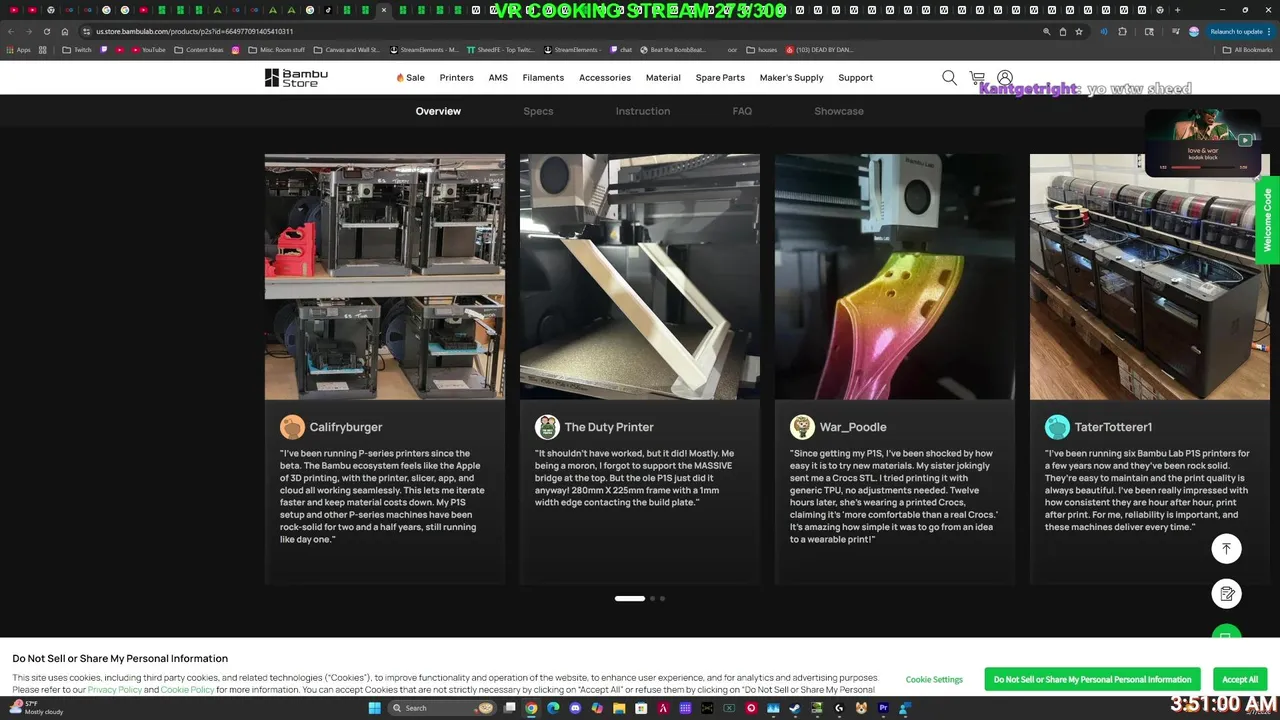
Task: Open Cookie Settings
Action: 934,679
